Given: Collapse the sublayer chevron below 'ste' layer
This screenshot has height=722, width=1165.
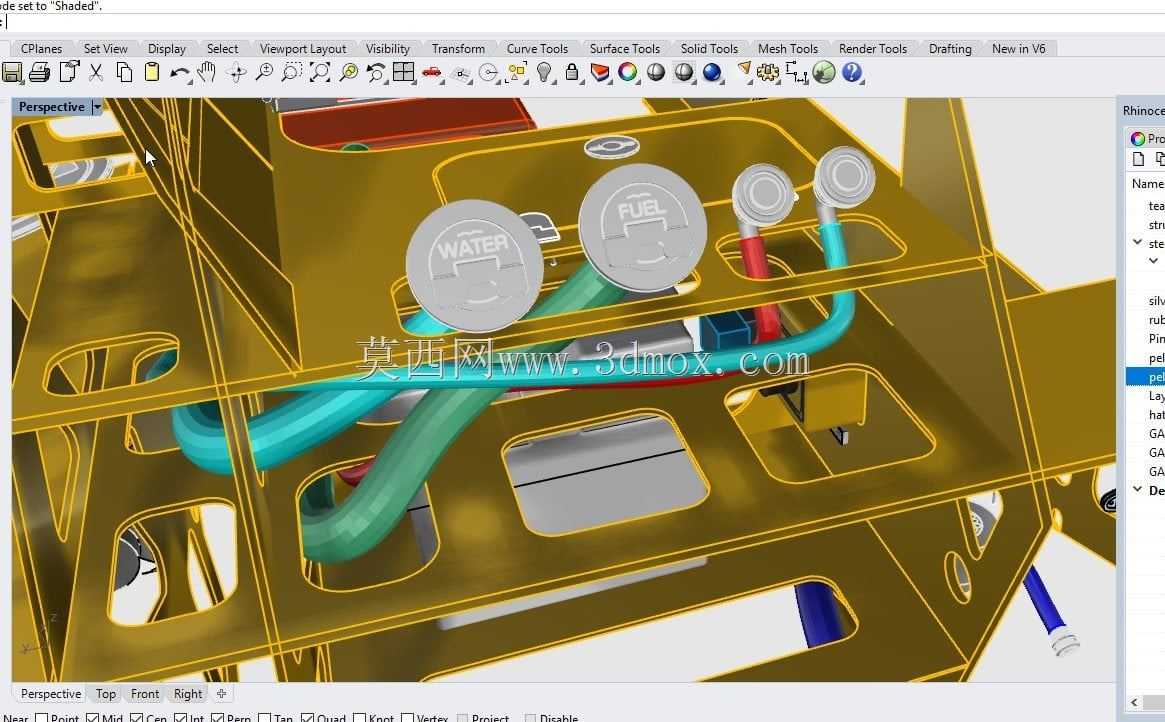Looking at the screenshot, I should 1153,261.
